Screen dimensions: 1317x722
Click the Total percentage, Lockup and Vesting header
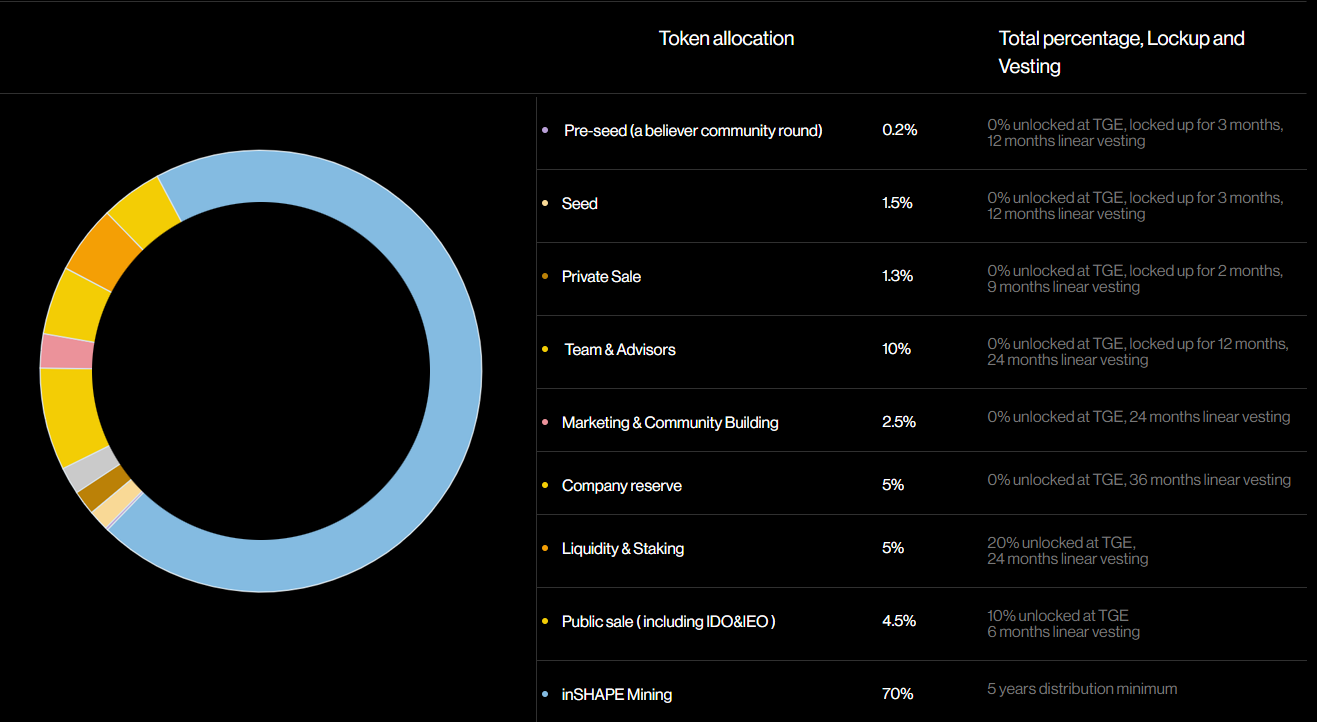point(1121,52)
